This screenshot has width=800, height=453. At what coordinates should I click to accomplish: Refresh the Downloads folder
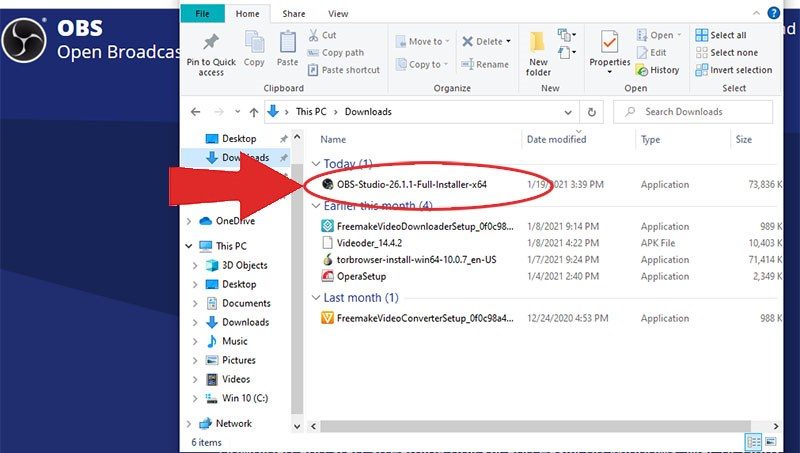pyautogui.click(x=591, y=112)
